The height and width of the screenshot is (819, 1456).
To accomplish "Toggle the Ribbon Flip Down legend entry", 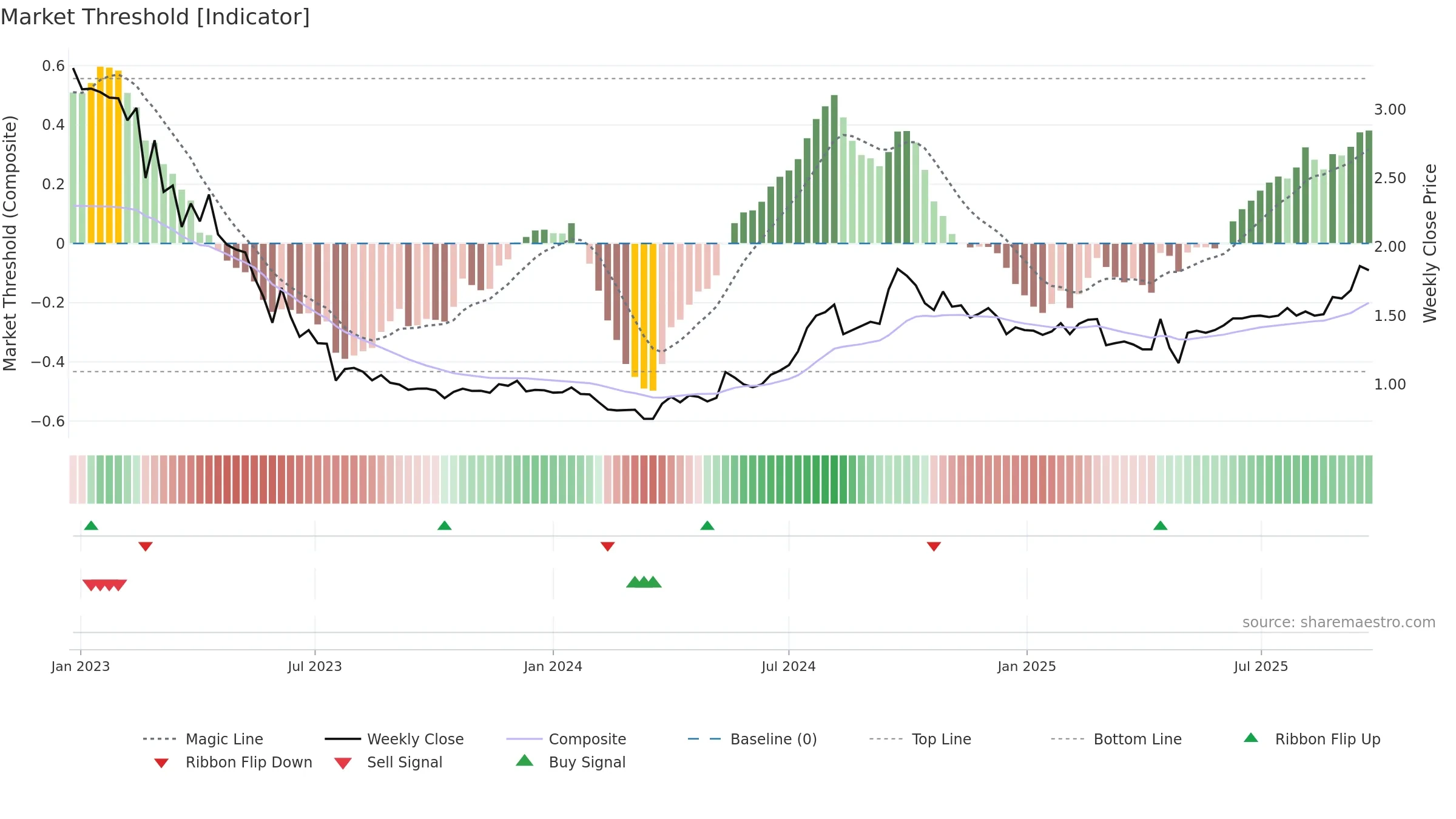I will 233,762.
